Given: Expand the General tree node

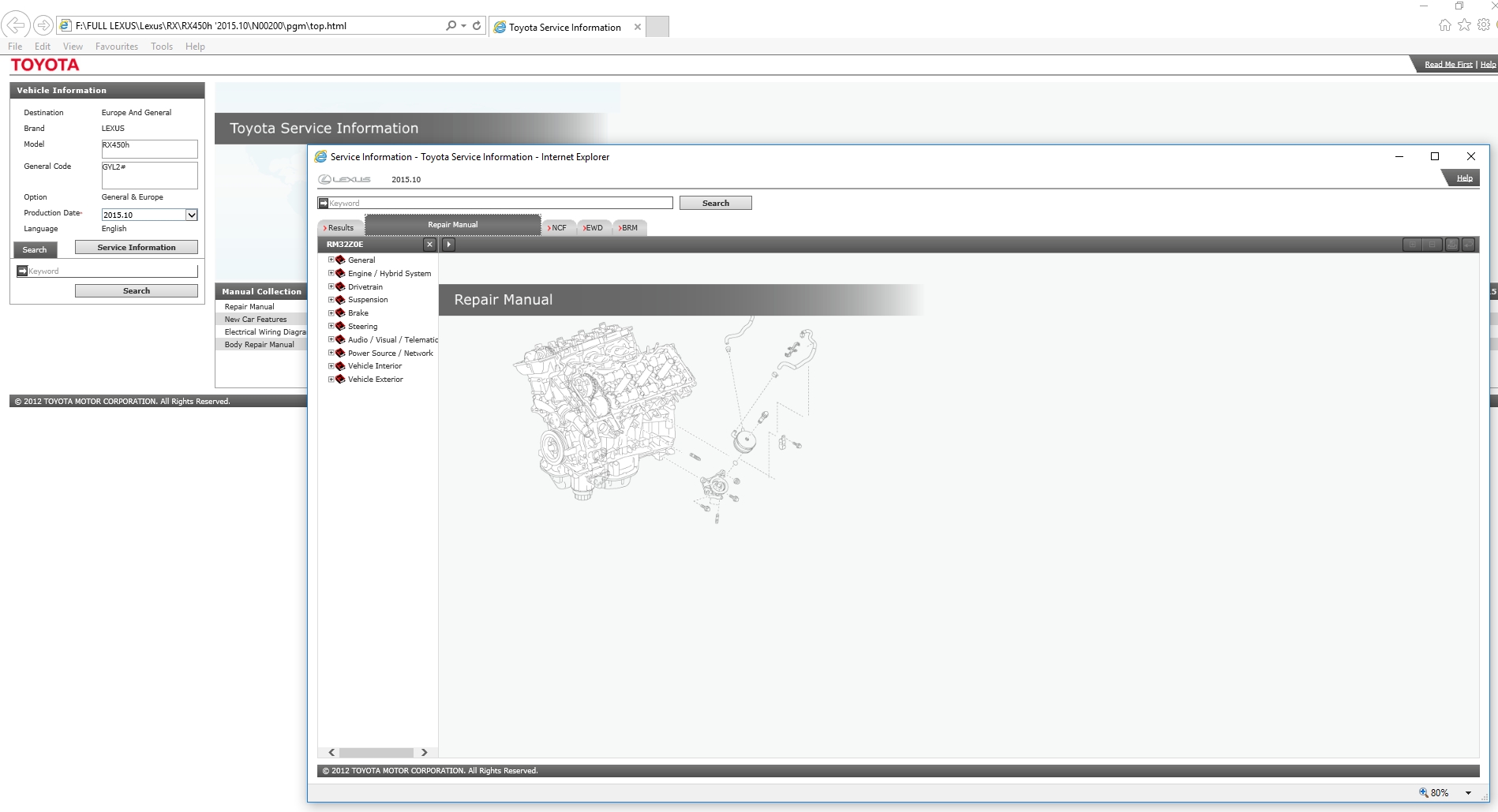Looking at the screenshot, I should pos(331,260).
